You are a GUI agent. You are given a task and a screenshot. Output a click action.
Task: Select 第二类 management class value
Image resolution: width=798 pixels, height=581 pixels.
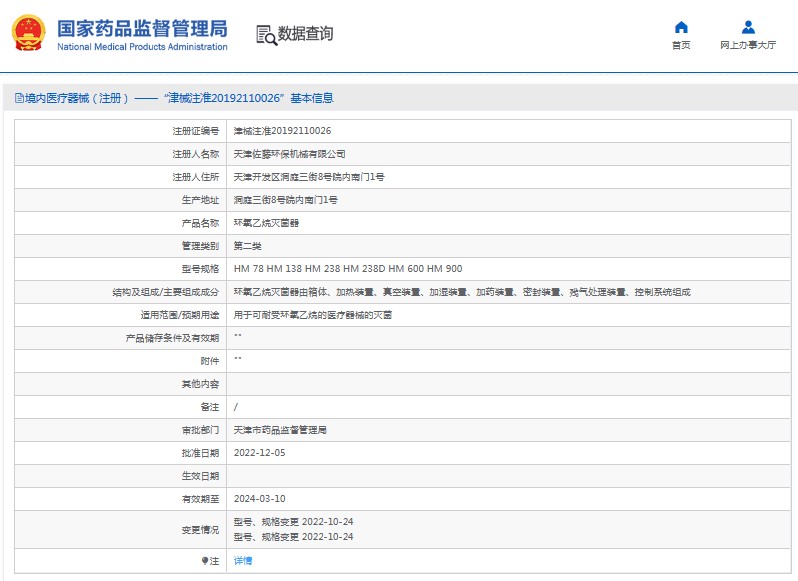click(x=247, y=246)
